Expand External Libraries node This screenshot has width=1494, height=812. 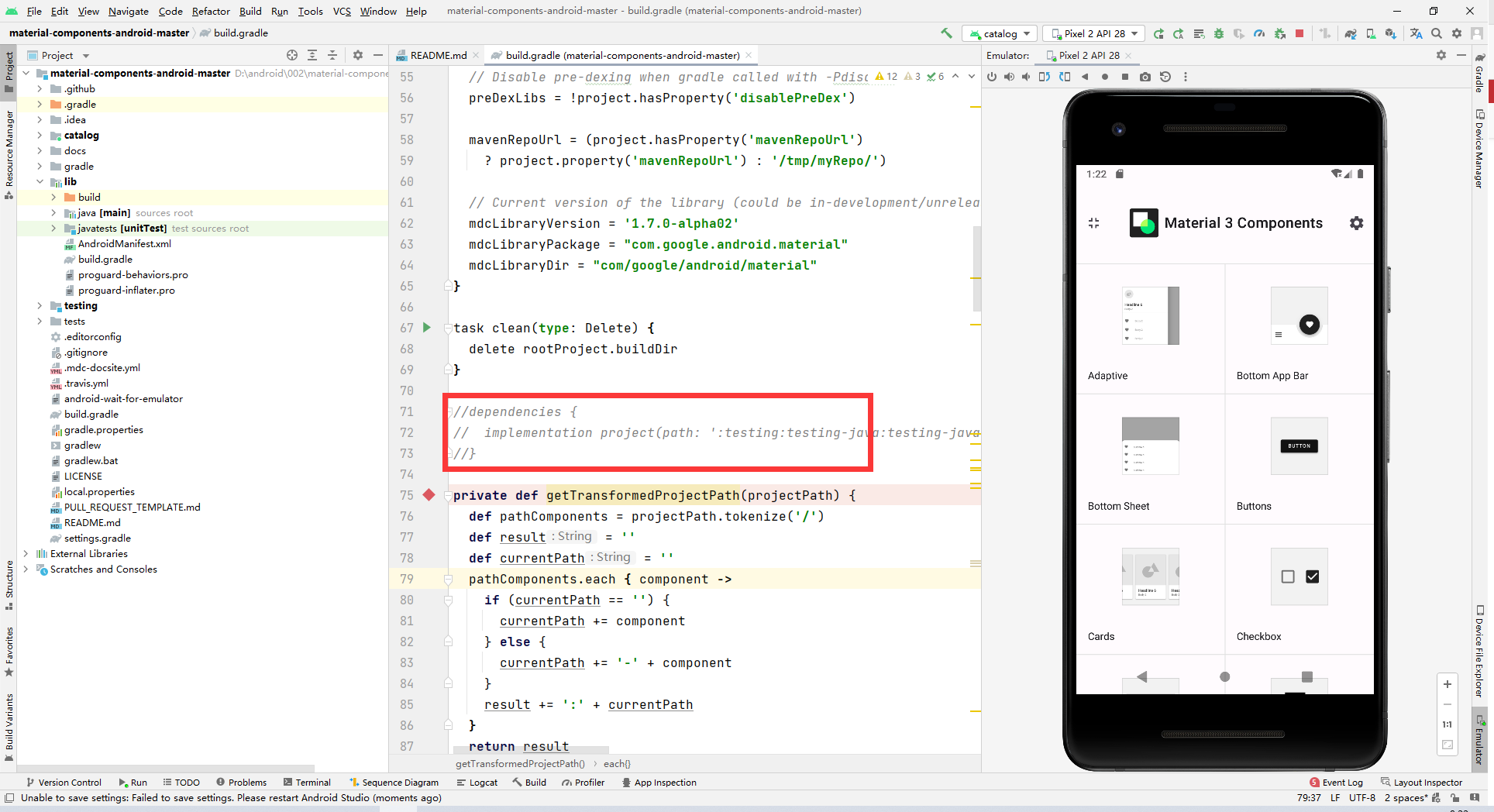tap(26, 554)
